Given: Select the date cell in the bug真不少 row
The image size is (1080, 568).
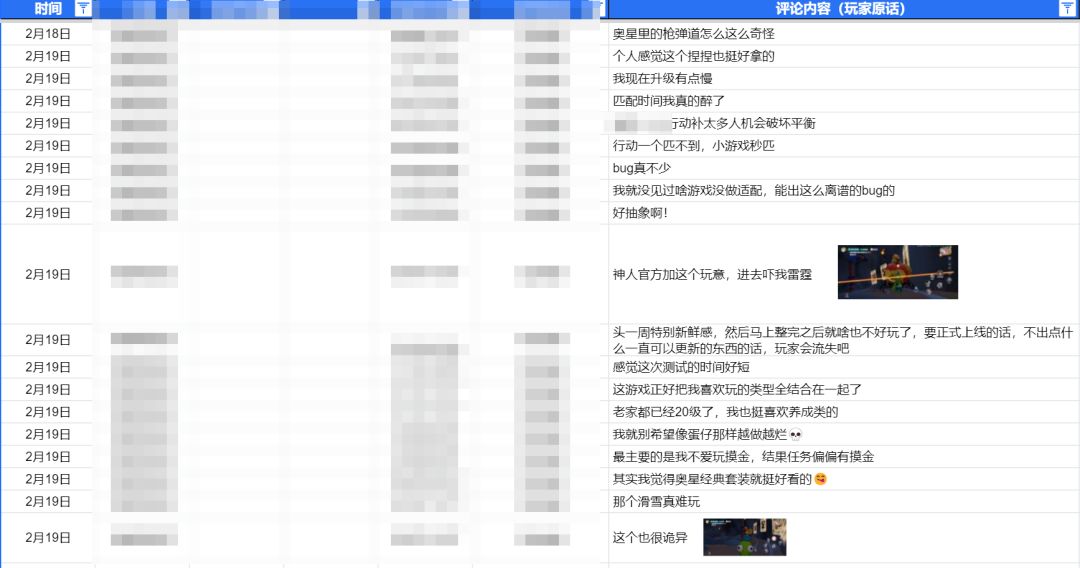Looking at the screenshot, I should click(x=48, y=168).
